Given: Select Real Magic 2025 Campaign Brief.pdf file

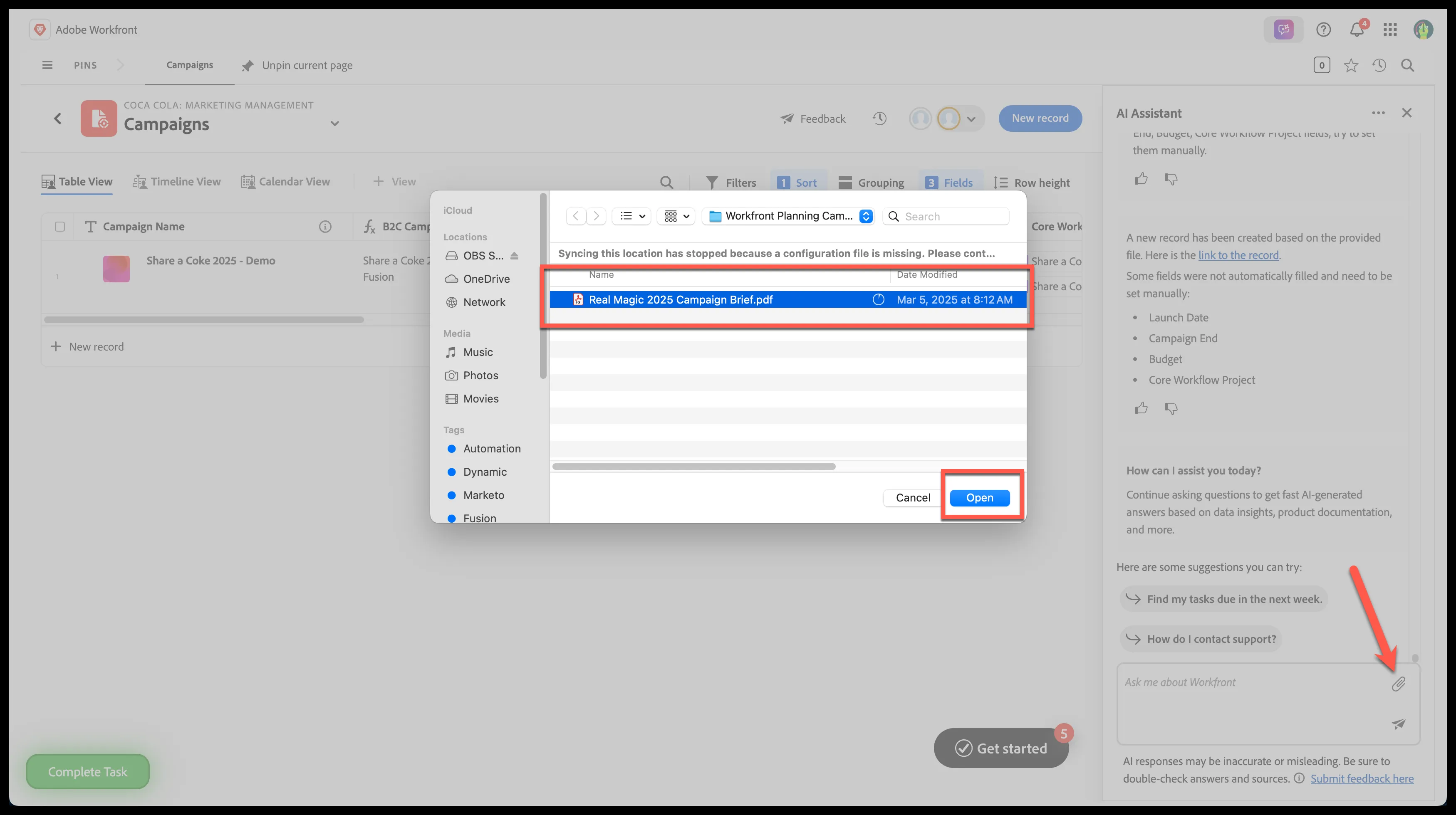Looking at the screenshot, I should click(x=788, y=299).
